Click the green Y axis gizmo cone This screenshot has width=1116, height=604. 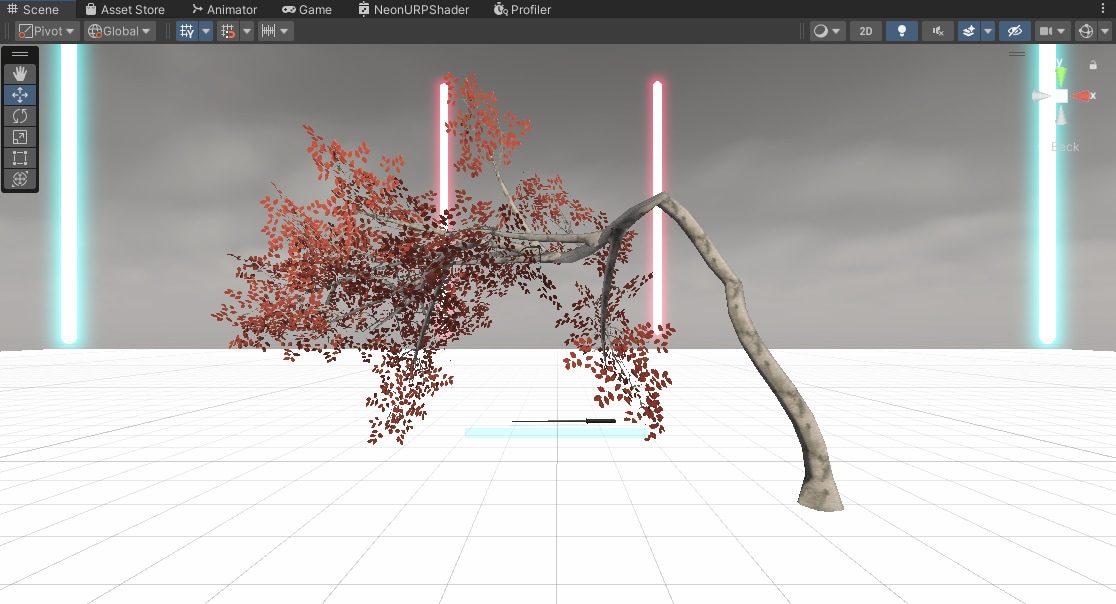coord(1060,75)
